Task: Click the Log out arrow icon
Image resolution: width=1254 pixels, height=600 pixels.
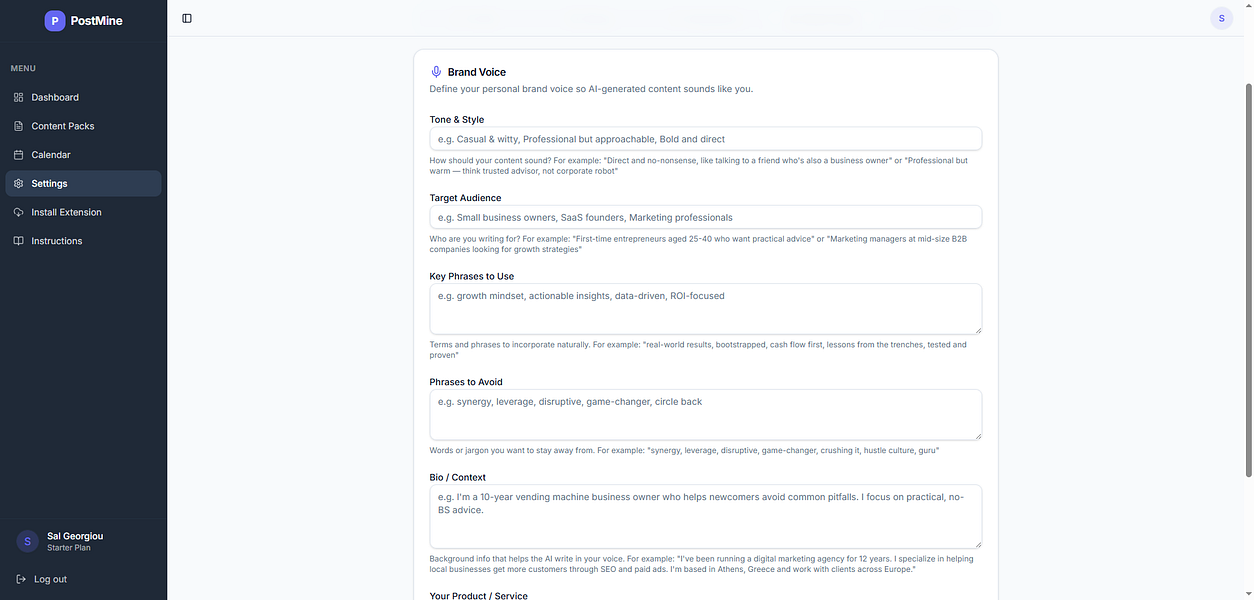Action: pos(22,579)
